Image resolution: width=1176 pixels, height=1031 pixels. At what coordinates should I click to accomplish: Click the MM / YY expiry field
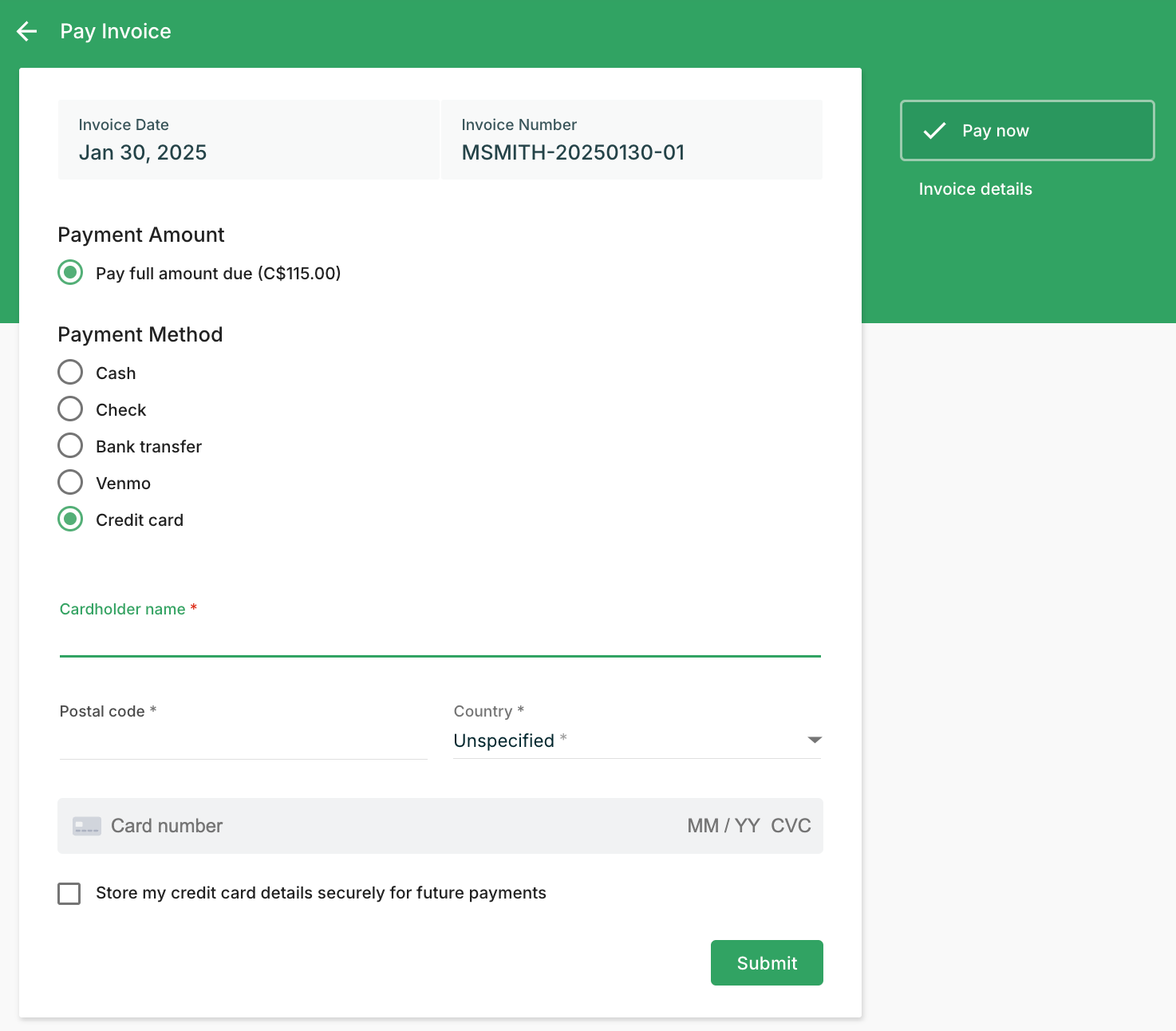tap(723, 826)
